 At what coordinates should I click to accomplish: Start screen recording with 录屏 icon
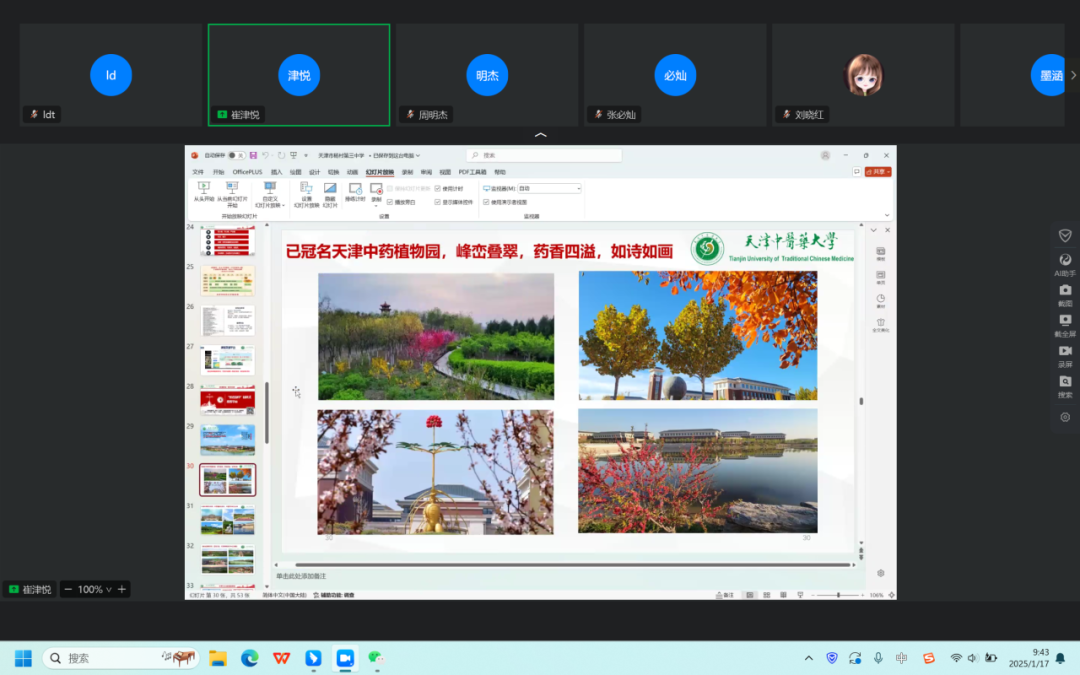coord(1065,351)
